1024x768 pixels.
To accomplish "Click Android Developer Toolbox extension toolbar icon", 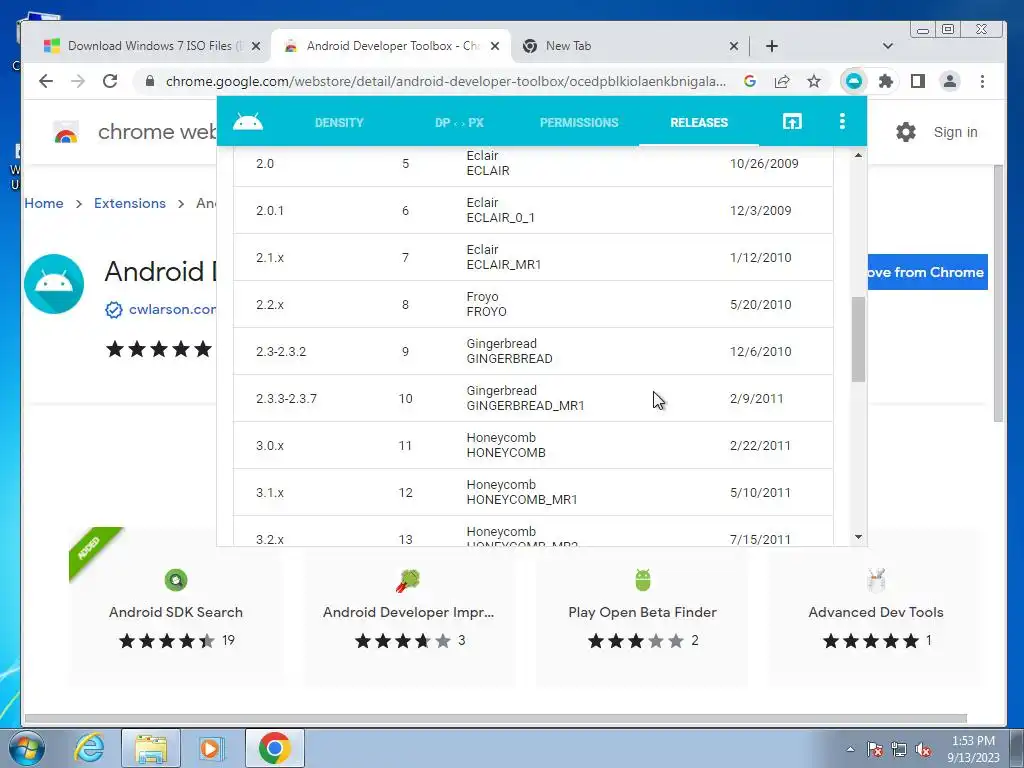I will [x=854, y=82].
